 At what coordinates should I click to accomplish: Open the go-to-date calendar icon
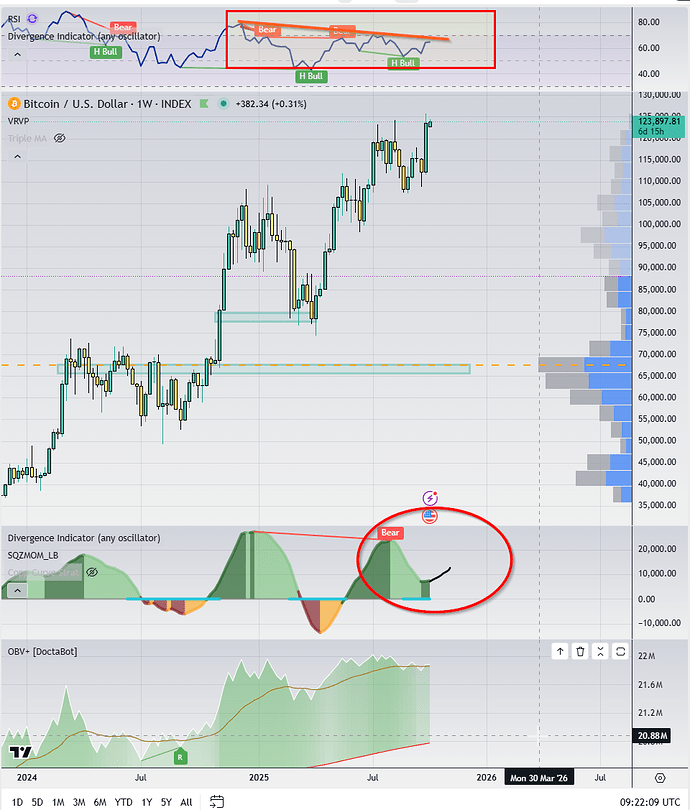click(x=218, y=800)
